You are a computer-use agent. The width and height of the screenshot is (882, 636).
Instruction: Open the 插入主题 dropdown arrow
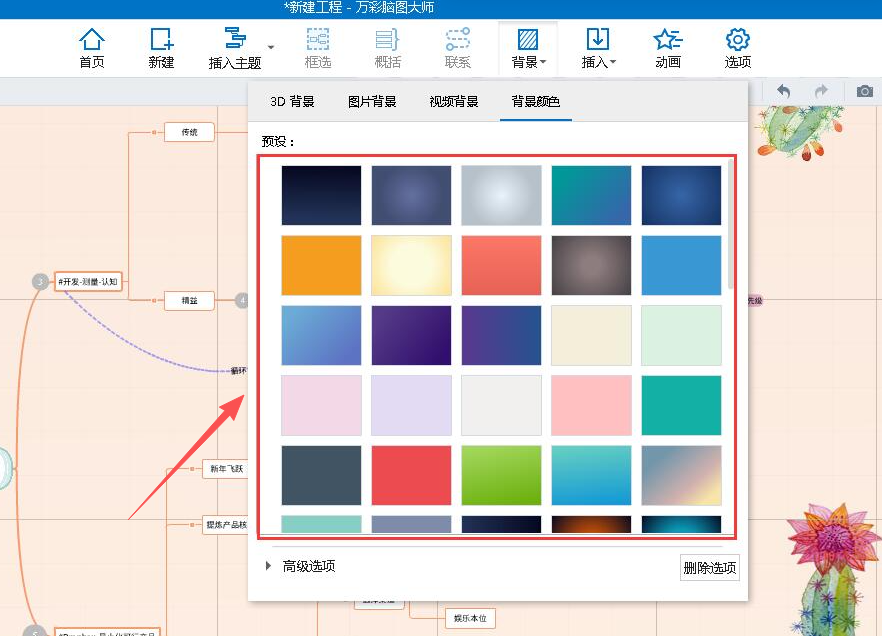[271, 47]
